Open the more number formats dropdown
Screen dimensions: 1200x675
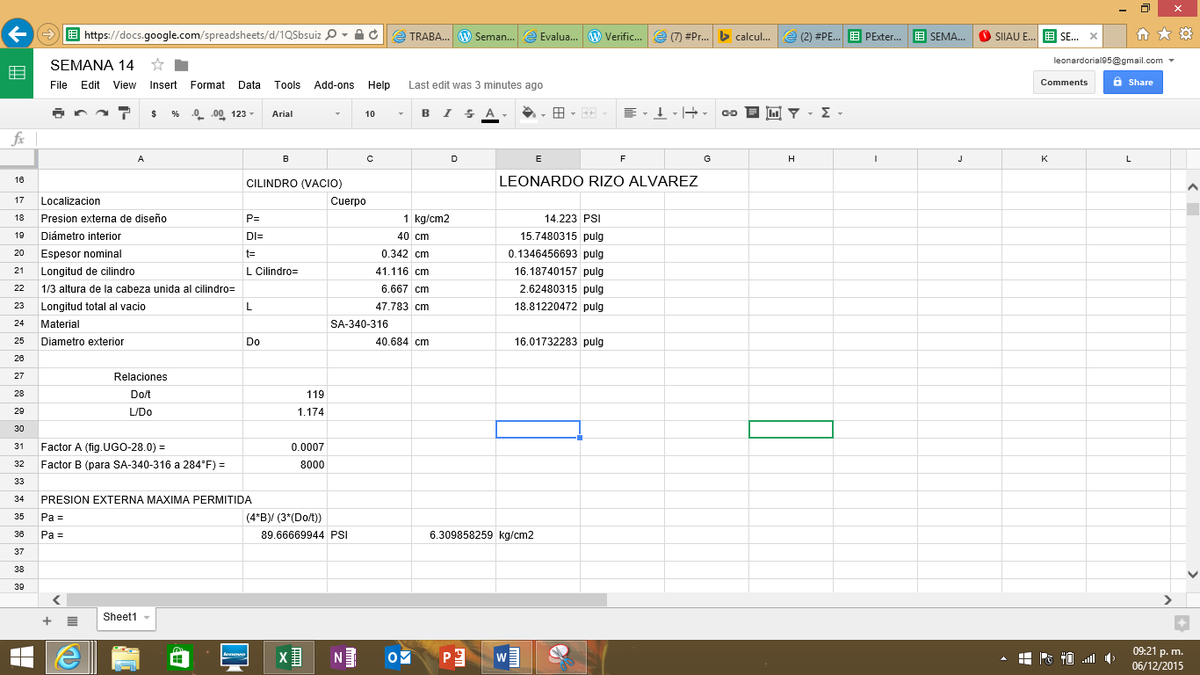click(x=242, y=114)
